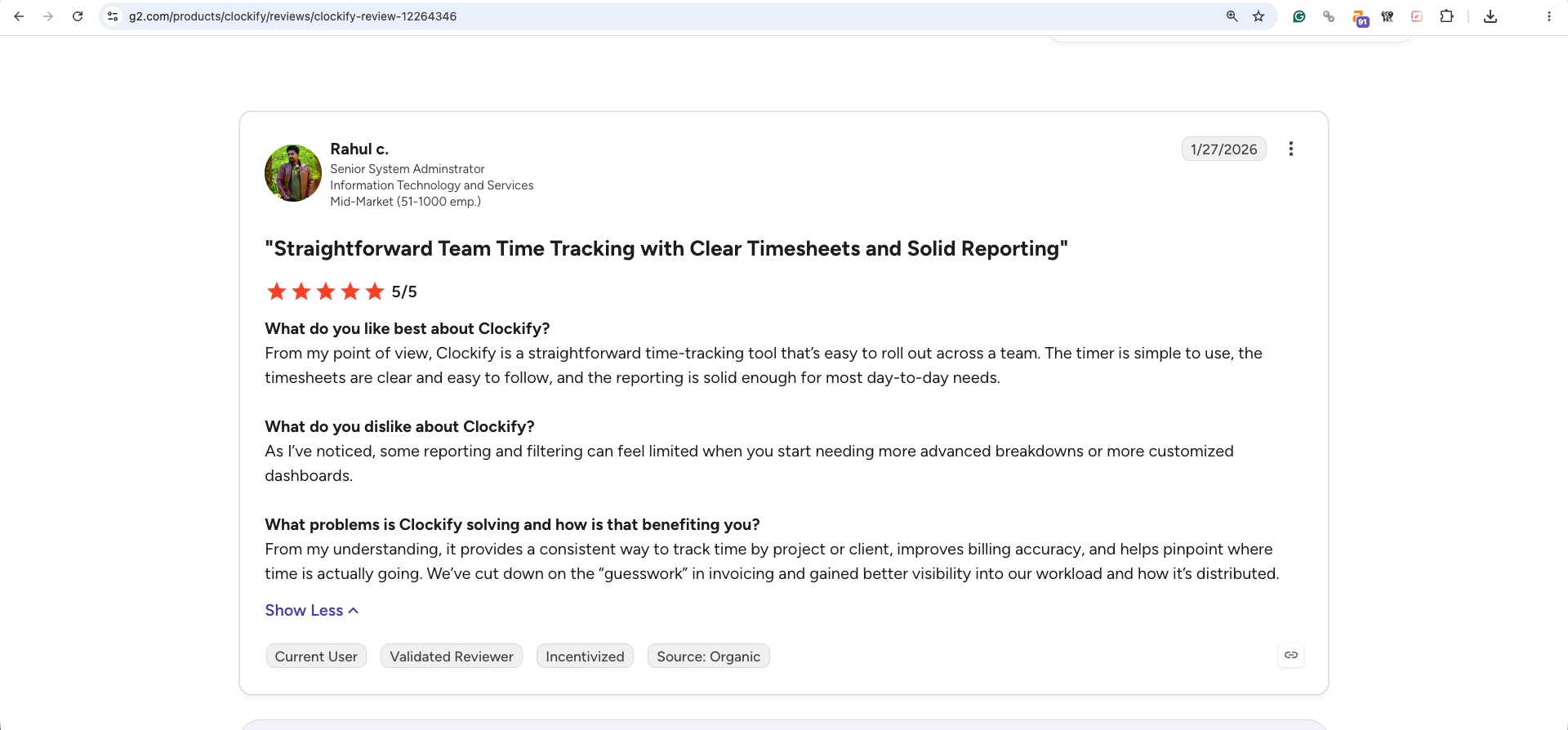Click the review date 1/27/2026
1568x730 pixels.
tap(1224, 149)
